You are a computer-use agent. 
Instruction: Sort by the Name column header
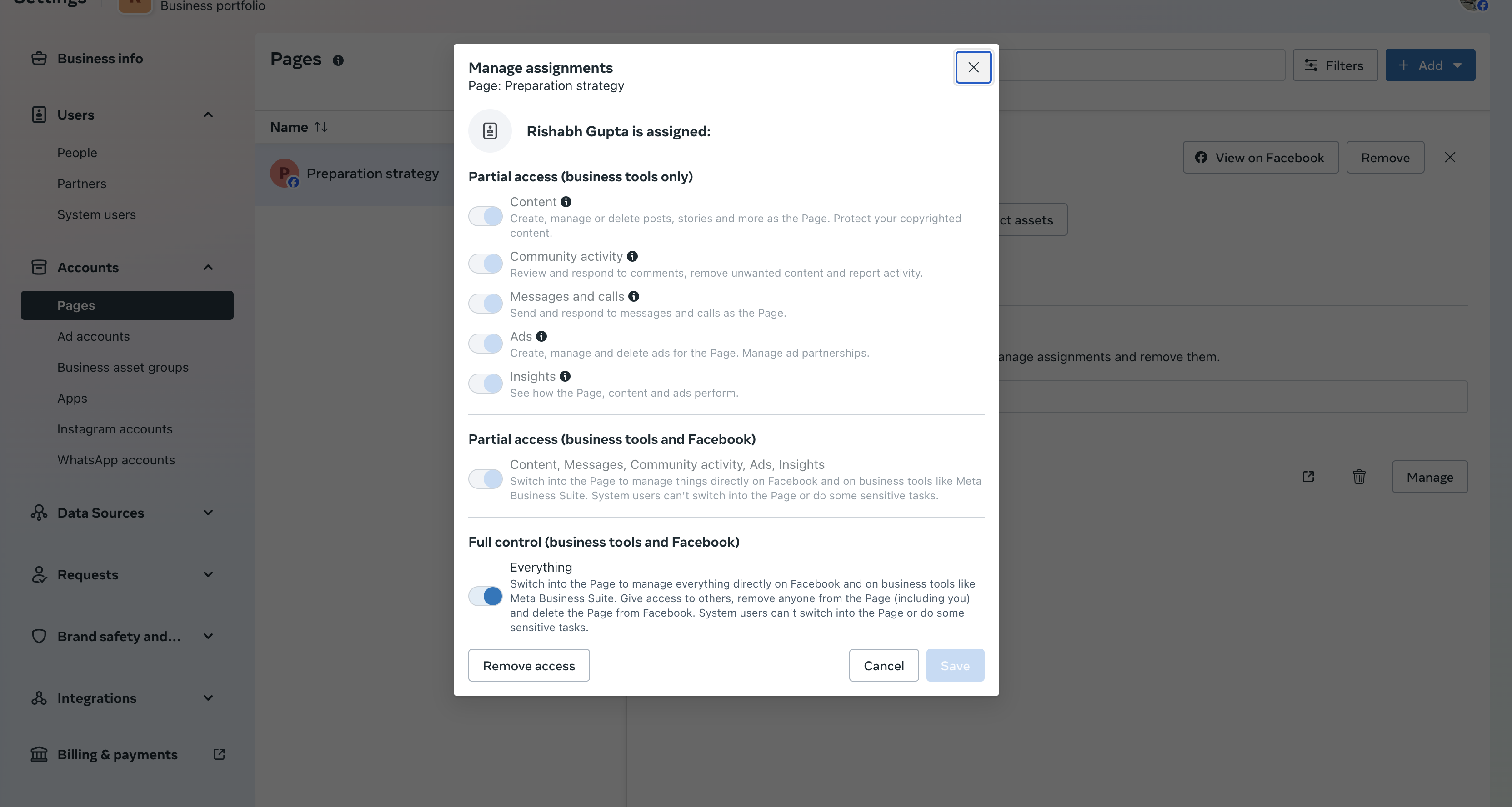(299, 127)
